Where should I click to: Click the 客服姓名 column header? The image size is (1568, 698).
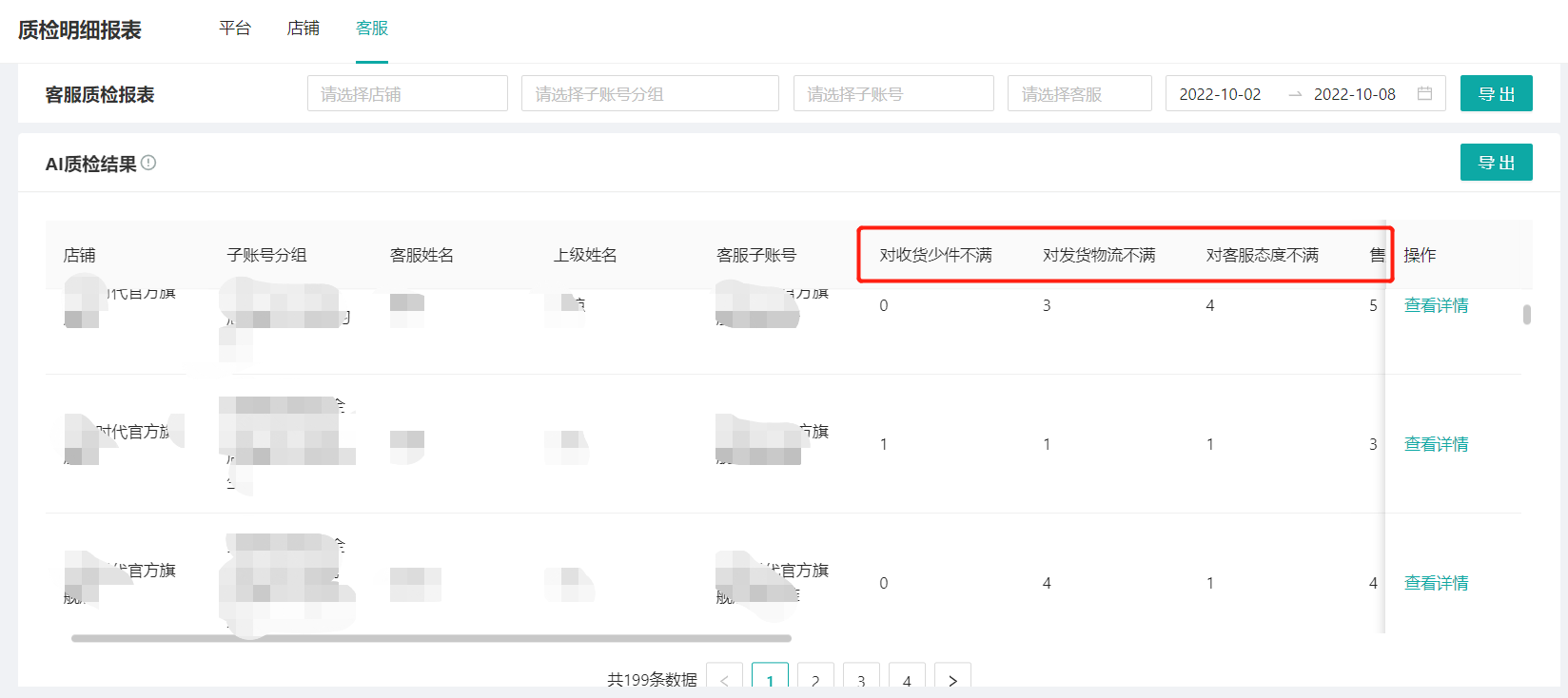(421, 255)
